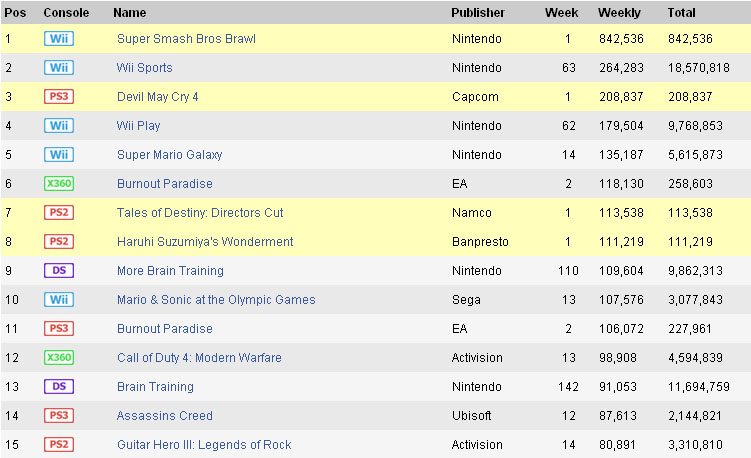Open the Super Smash Bros Brawl link

[x=186, y=39]
